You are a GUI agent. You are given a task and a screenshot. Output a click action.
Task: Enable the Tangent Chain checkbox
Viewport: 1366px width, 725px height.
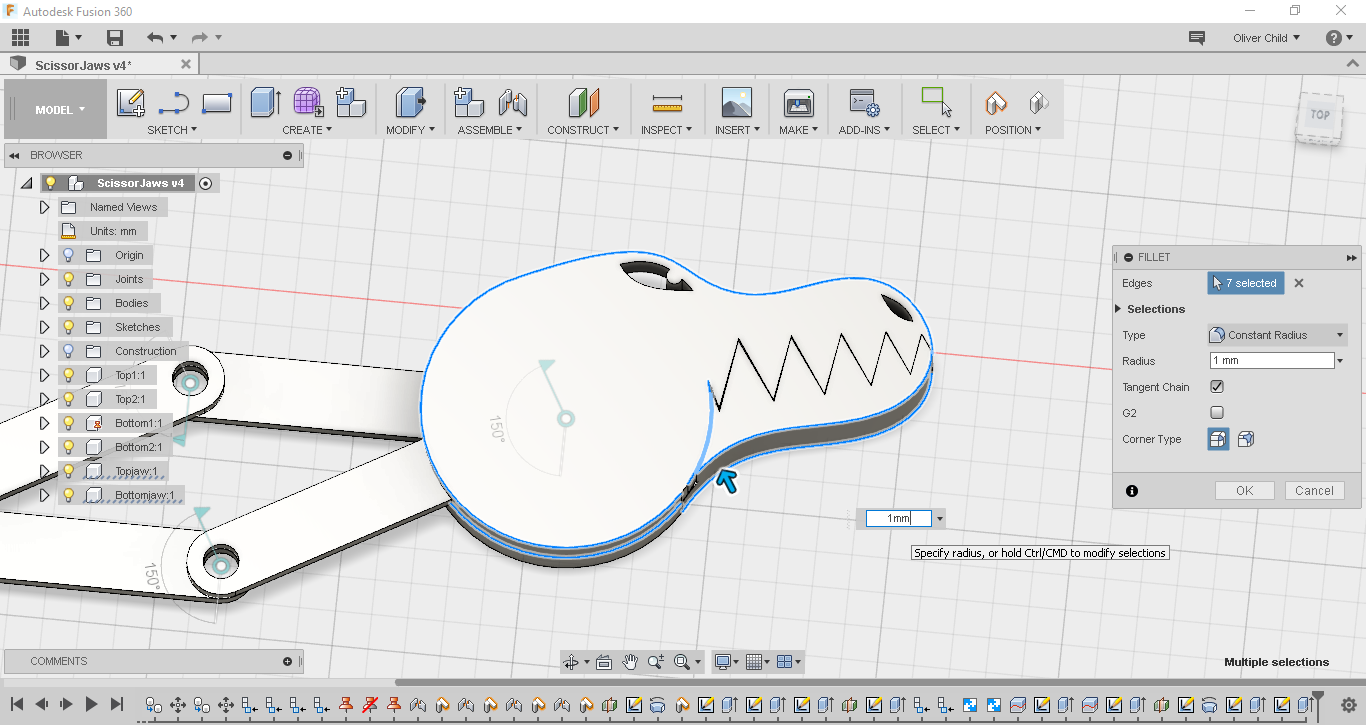pos(1216,386)
